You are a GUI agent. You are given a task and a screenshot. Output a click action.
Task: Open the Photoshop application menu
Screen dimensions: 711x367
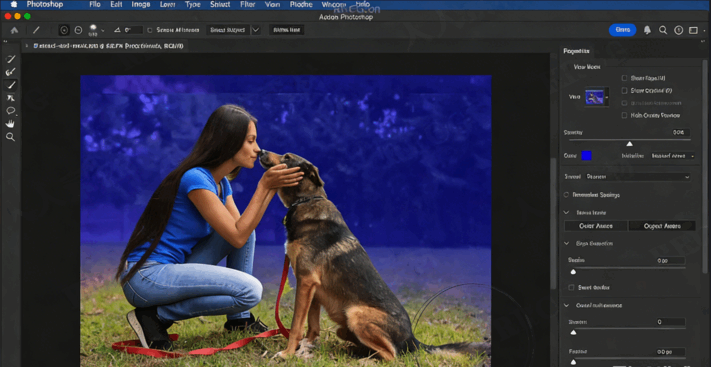coord(45,5)
